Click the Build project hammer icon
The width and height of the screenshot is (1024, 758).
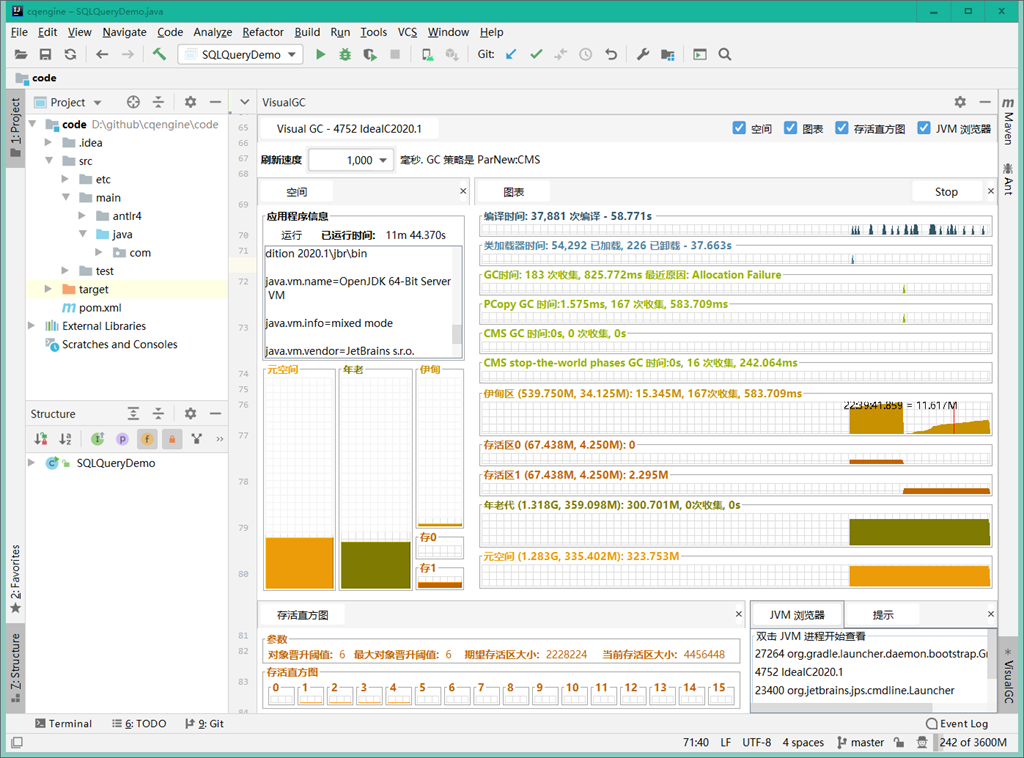coord(159,54)
